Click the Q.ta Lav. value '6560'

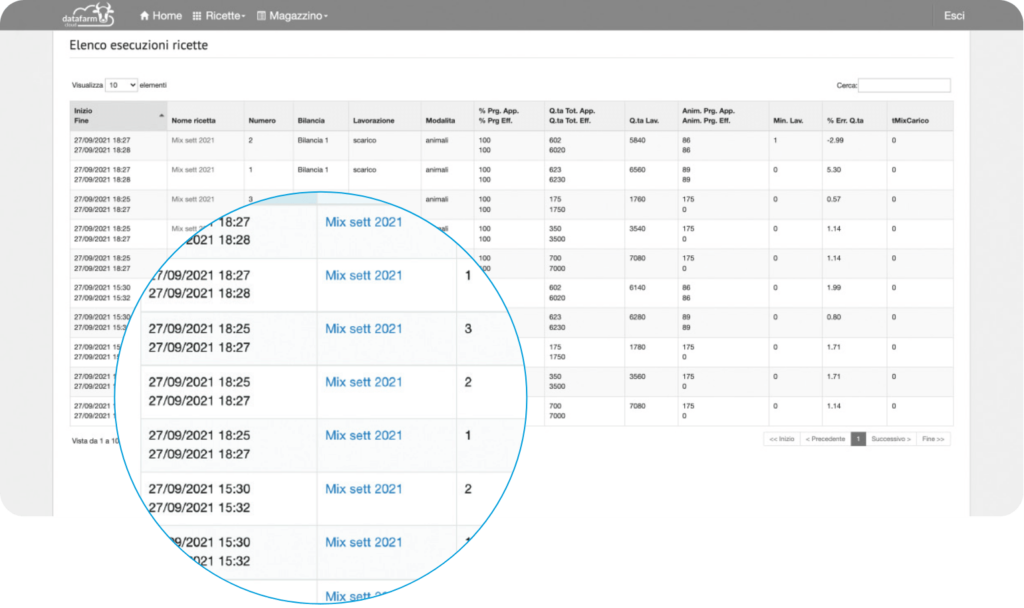coord(637,170)
